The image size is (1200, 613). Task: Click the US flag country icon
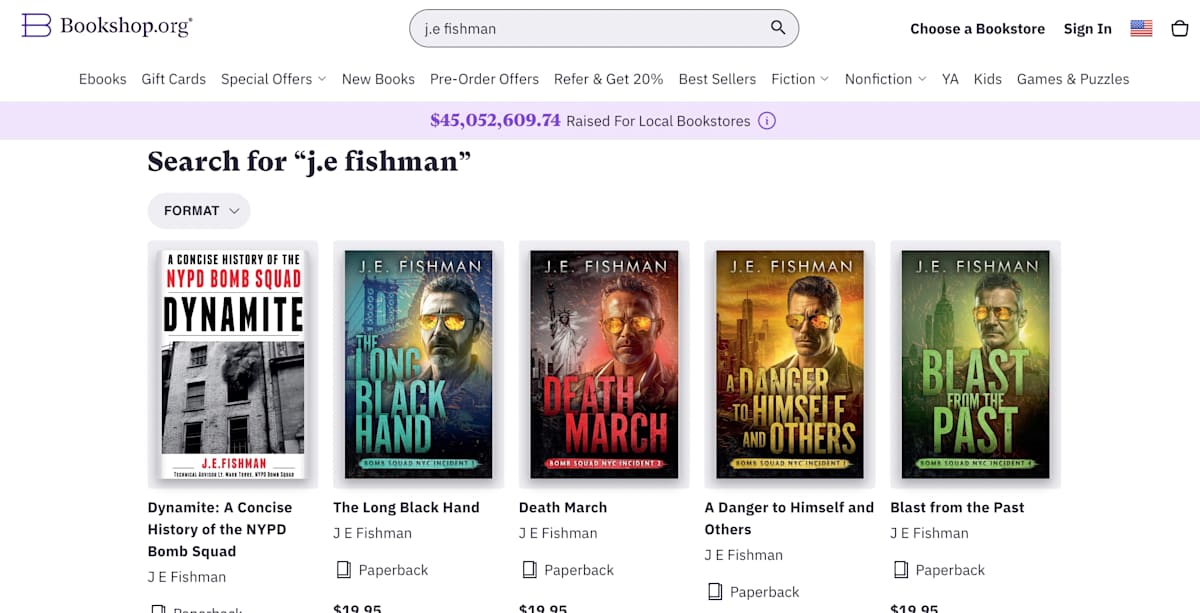pyautogui.click(x=1141, y=28)
